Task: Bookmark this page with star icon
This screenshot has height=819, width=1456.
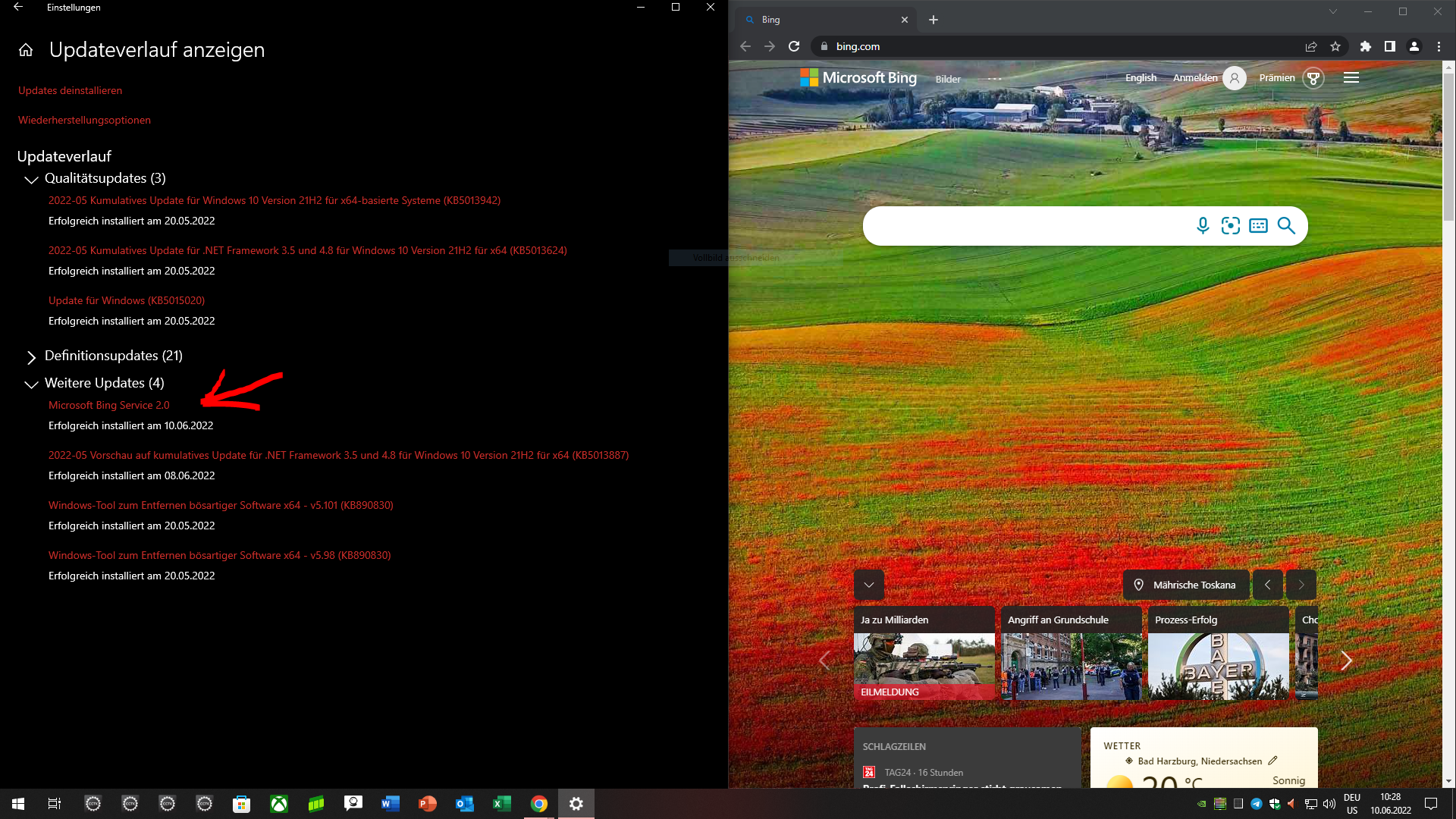Action: [1335, 46]
